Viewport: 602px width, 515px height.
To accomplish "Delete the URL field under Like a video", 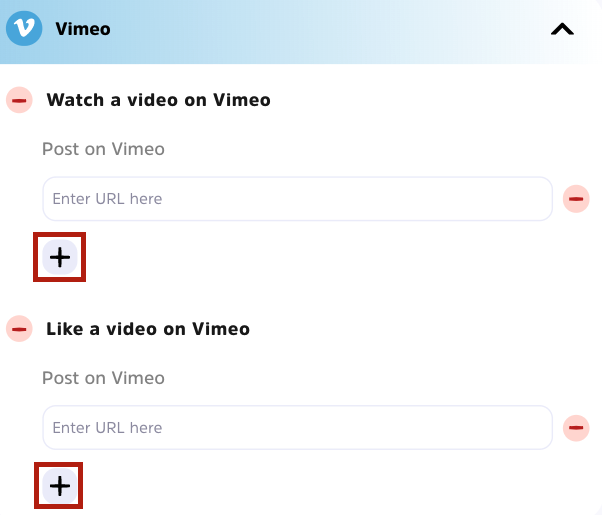I will tap(576, 428).
